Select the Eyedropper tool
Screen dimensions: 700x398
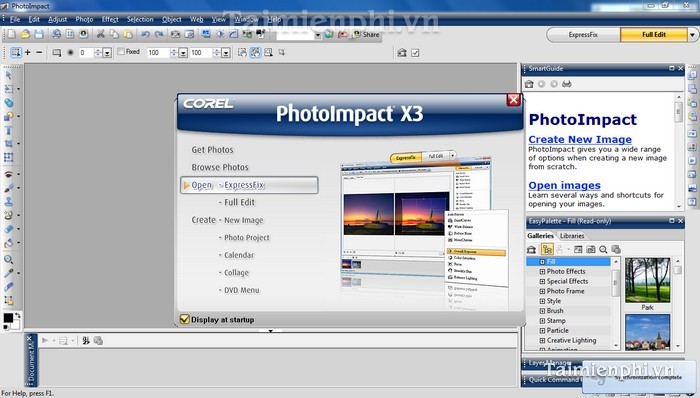pyautogui.click(x=8, y=273)
